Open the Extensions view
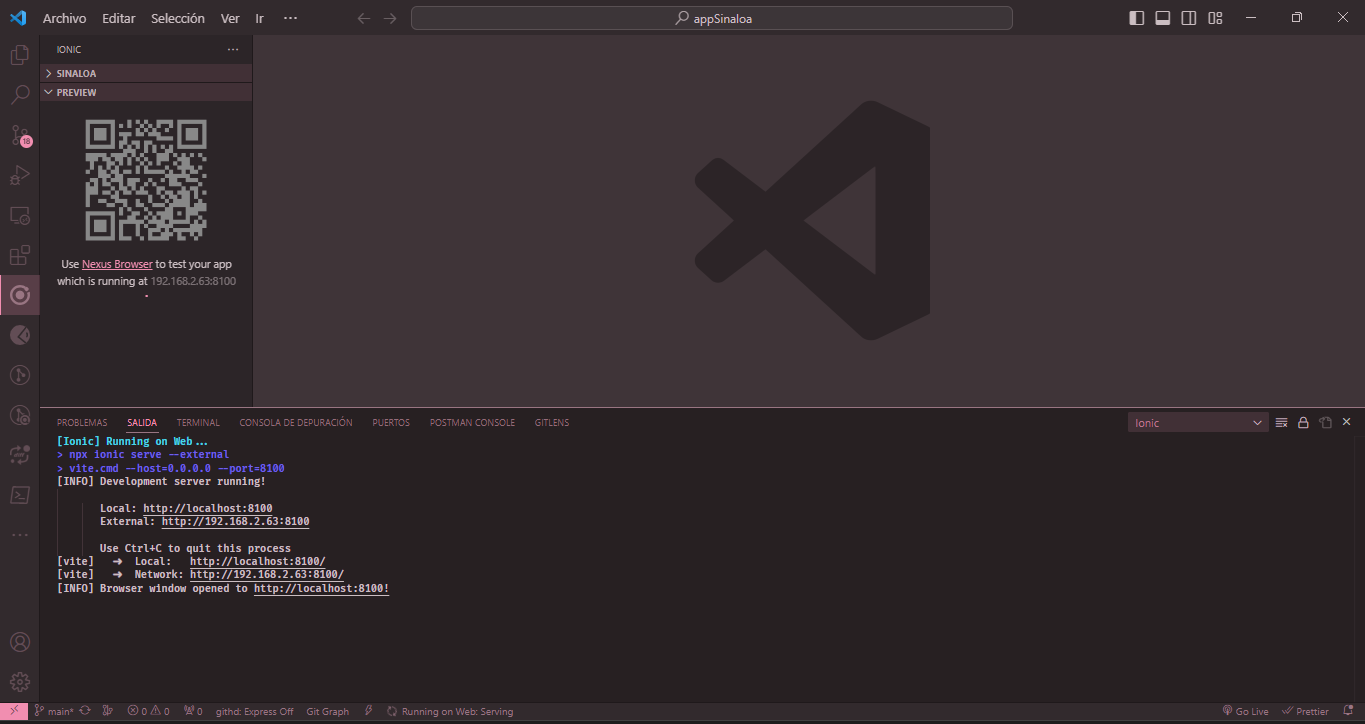 tap(19, 255)
